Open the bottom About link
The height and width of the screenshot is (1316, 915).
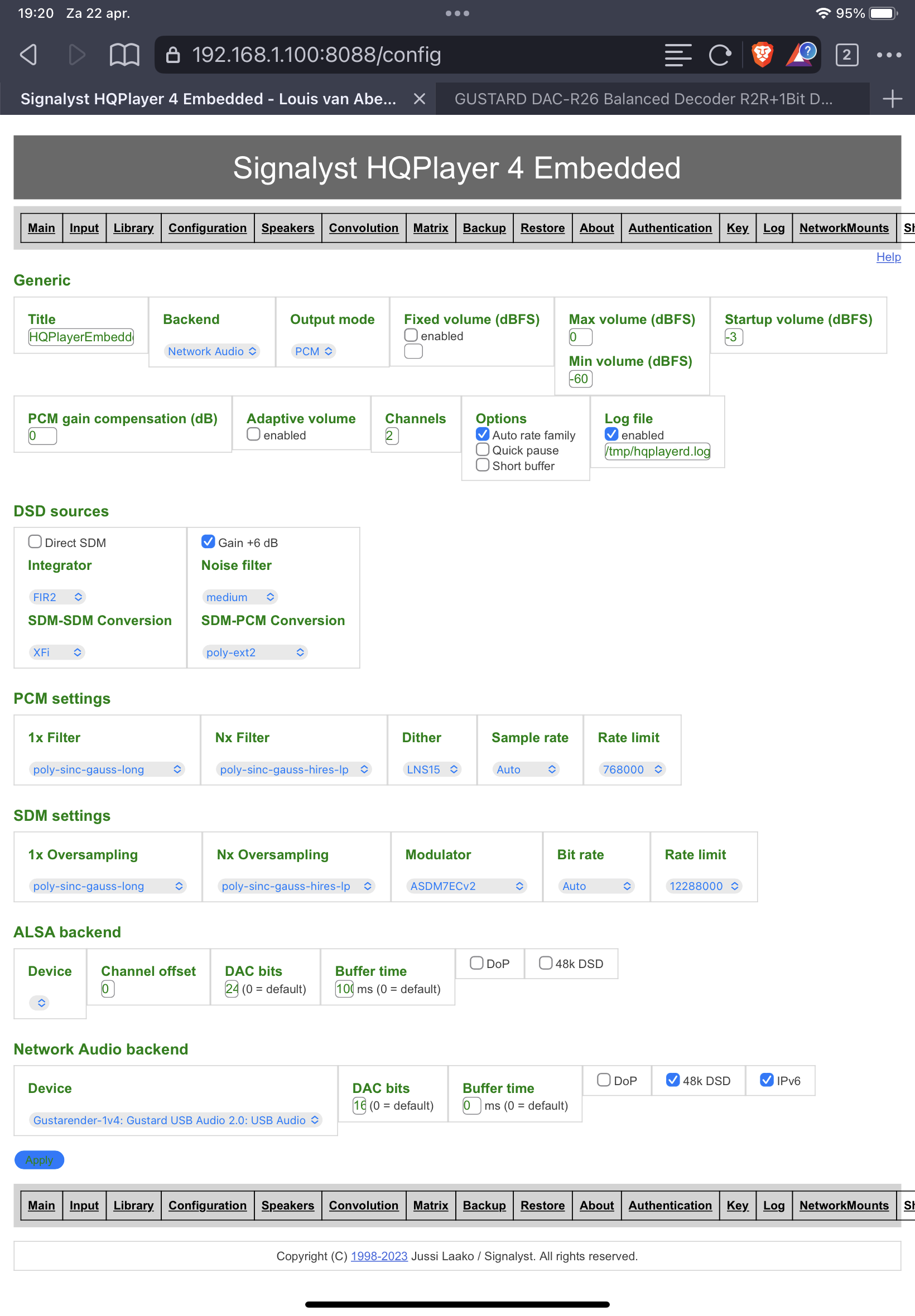click(596, 1206)
